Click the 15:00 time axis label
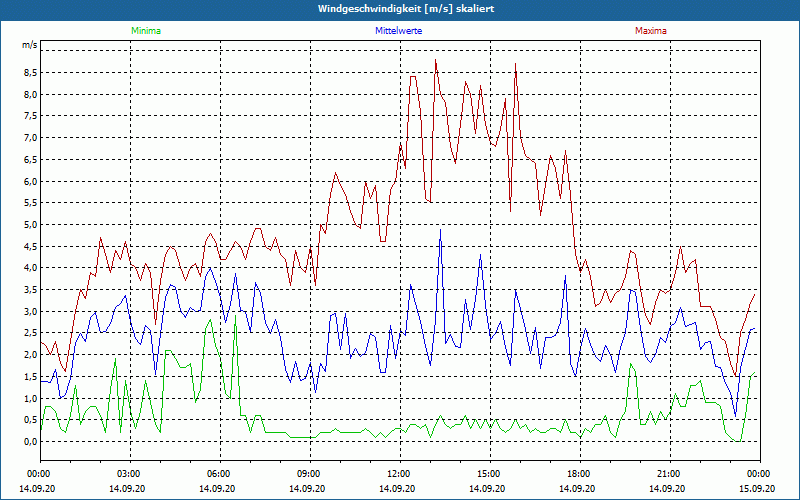The height and width of the screenshot is (500, 800). (x=487, y=474)
